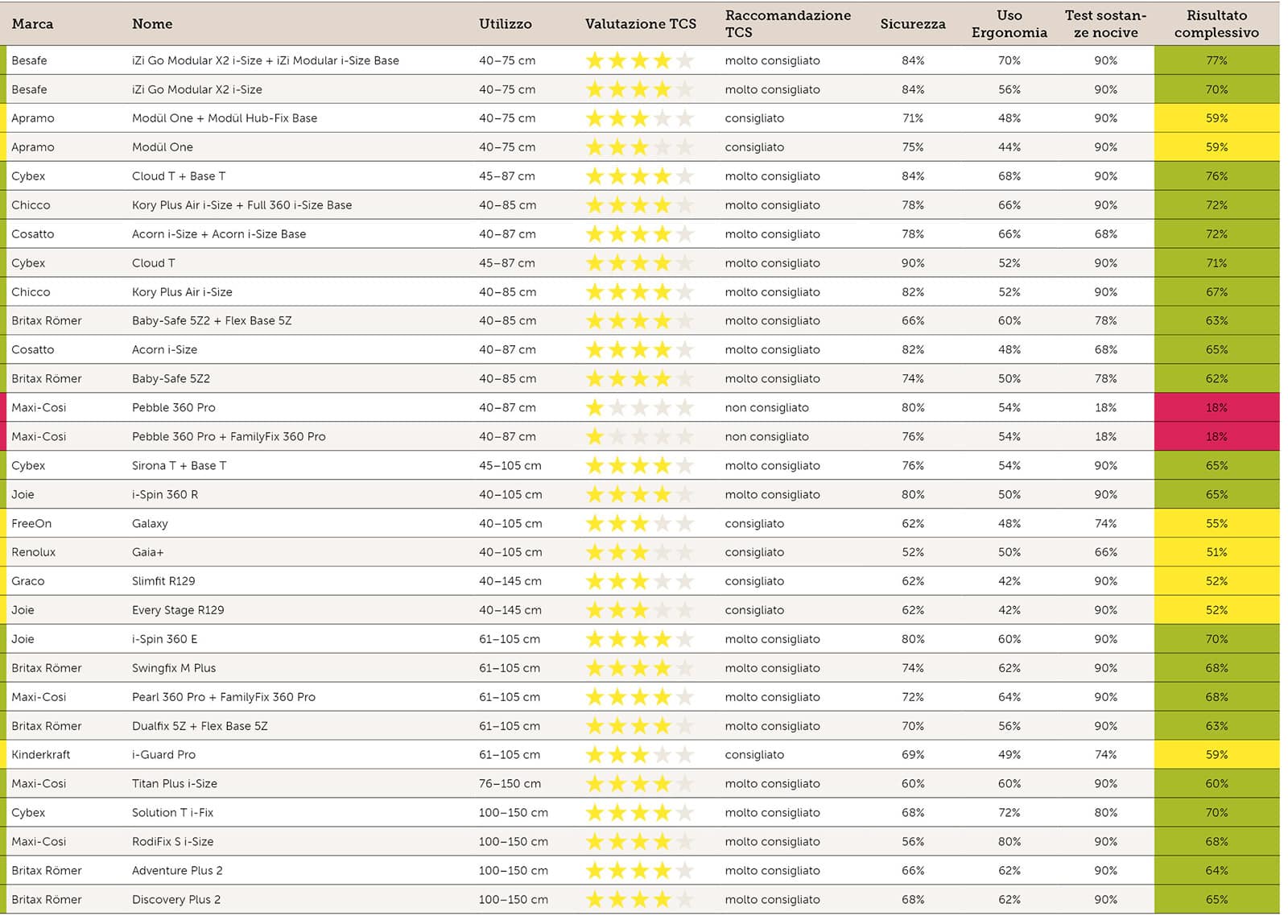
Task: Click the 80% test value for Solution T i-Fix
Action: coord(1105,813)
